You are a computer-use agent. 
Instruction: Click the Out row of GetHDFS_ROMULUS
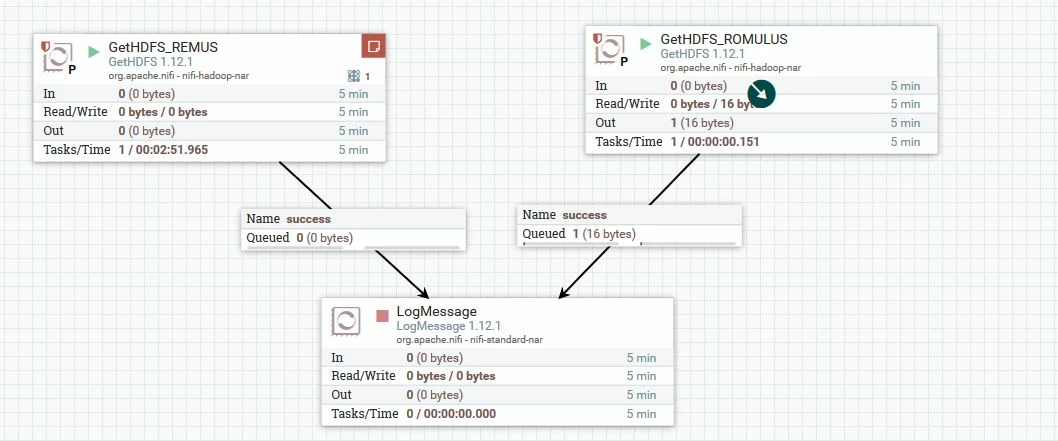[x=761, y=123]
